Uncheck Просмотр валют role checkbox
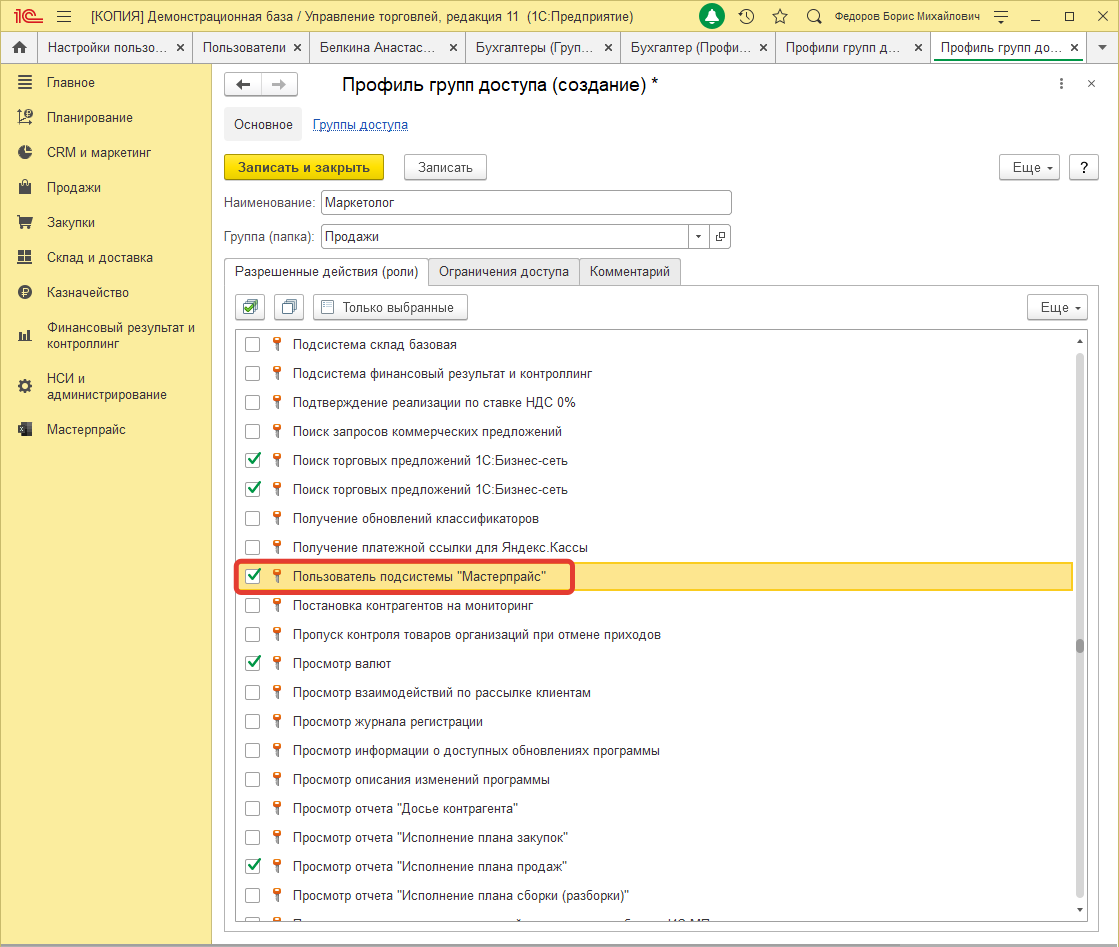The height and width of the screenshot is (947, 1119). pyautogui.click(x=253, y=663)
